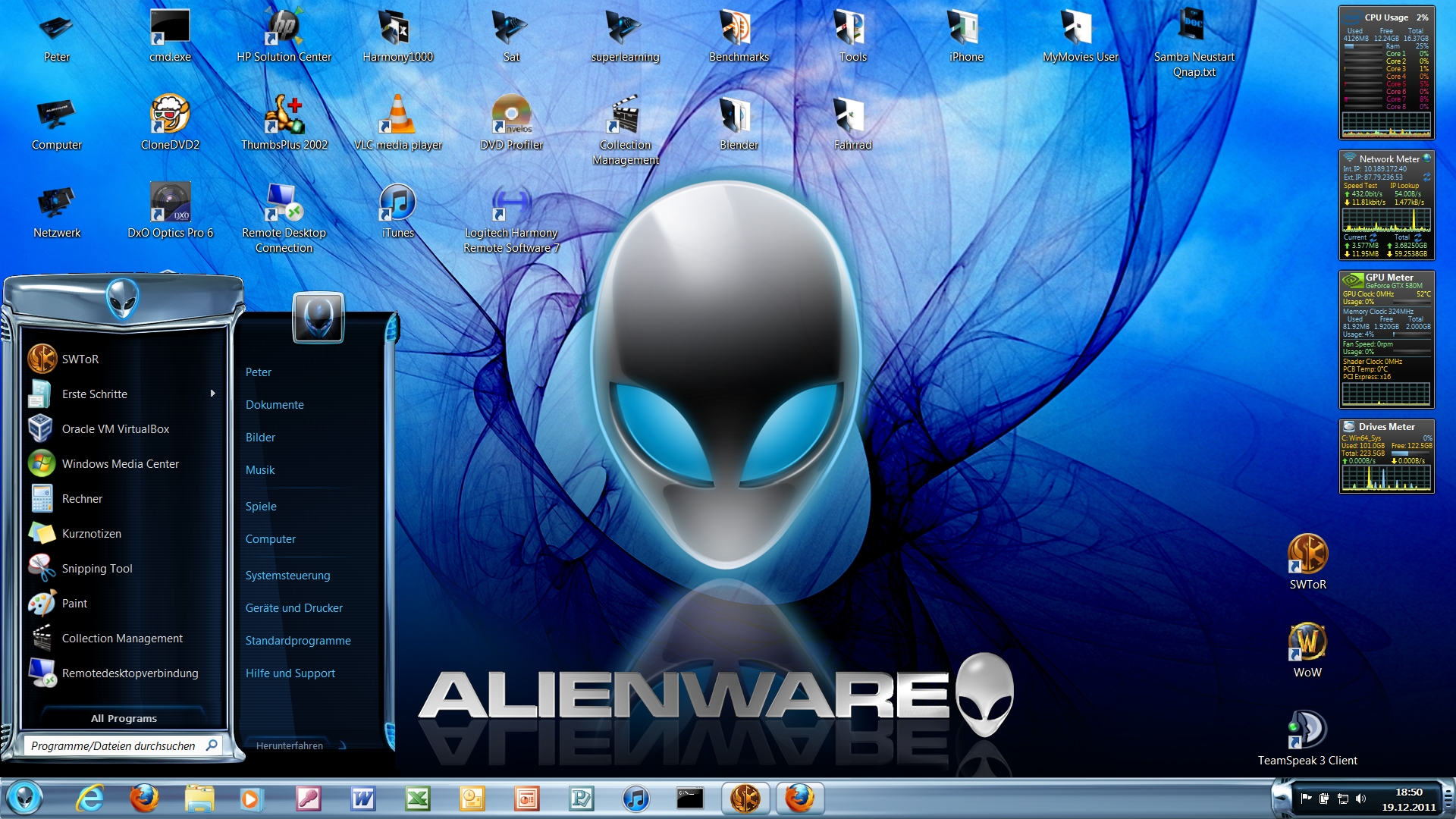Screen dimensions: 1456x819
Task: Open Collection Management desktop icon
Action: pos(625,130)
